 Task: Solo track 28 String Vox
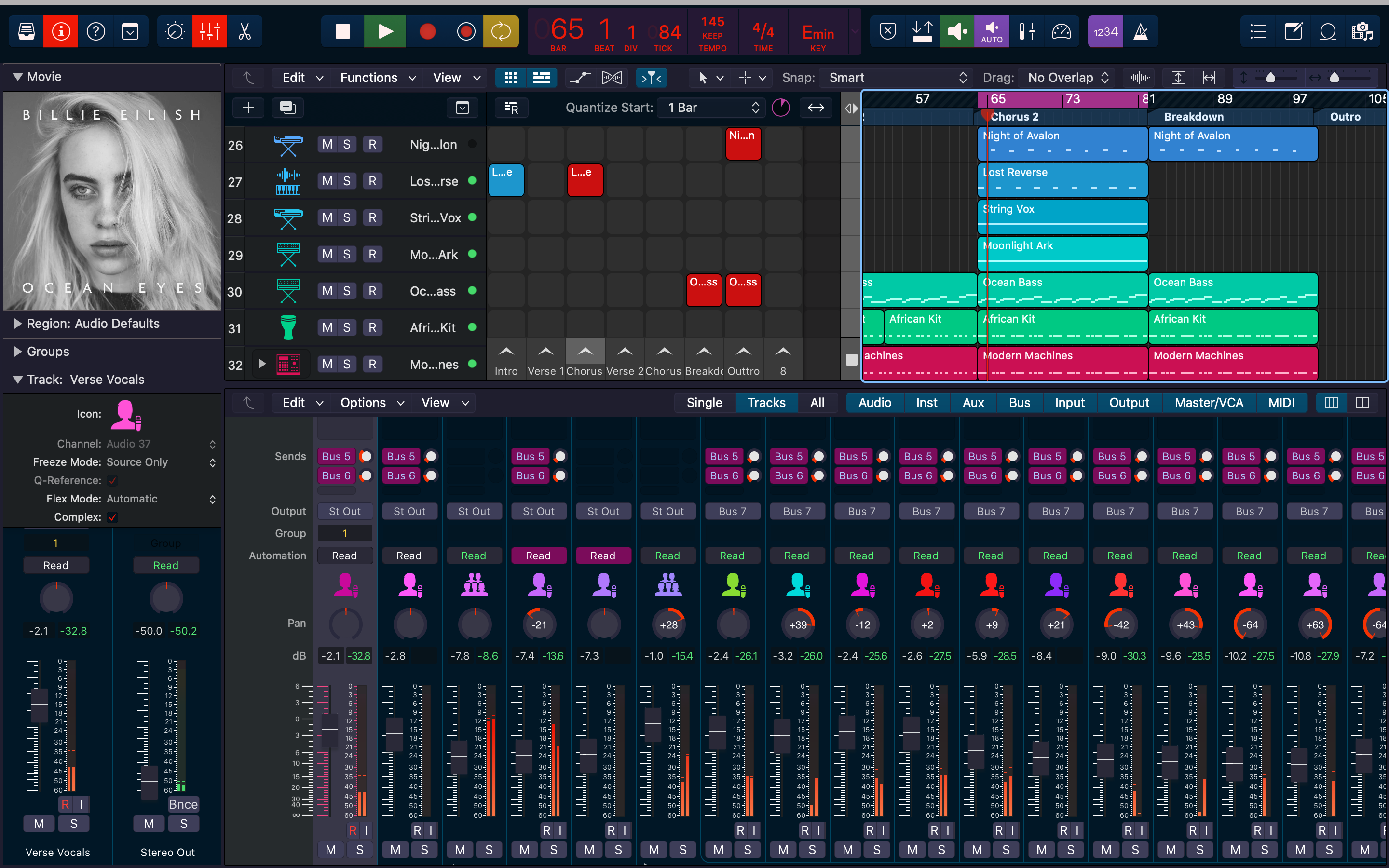coord(347,217)
